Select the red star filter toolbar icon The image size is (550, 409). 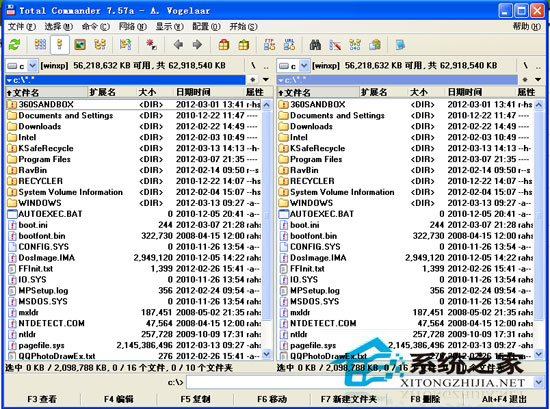pyautogui.click(x=152, y=45)
